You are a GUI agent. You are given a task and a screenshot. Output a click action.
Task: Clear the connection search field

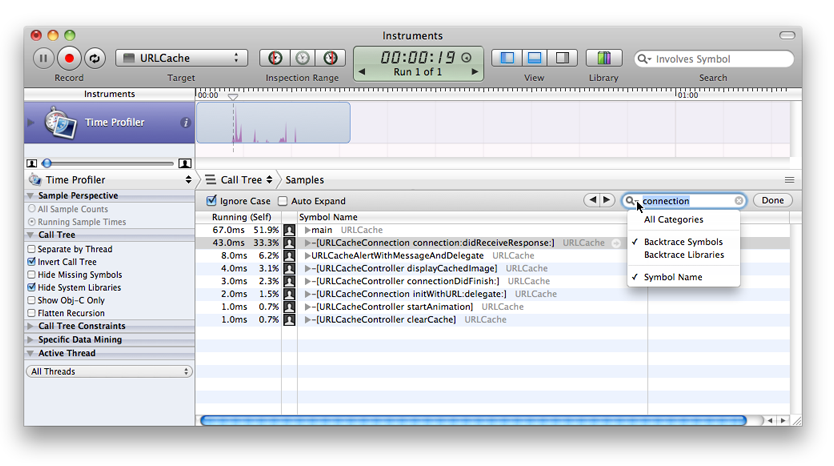[x=739, y=201]
